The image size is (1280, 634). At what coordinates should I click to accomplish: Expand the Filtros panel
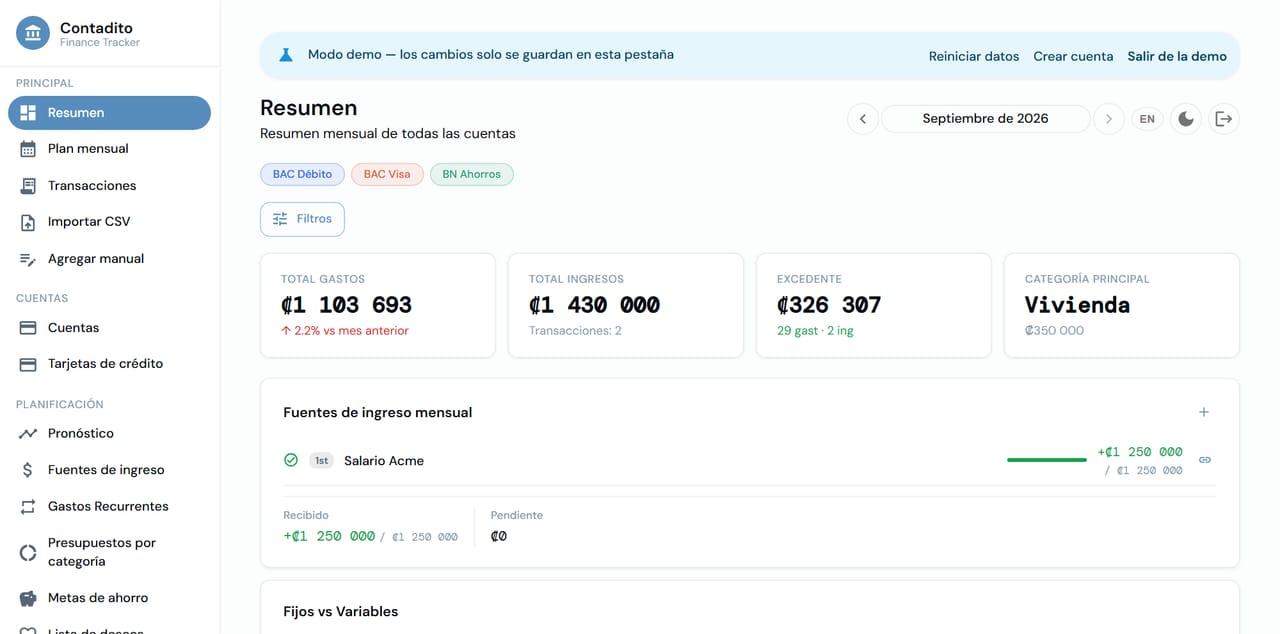click(x=302, y=219)
